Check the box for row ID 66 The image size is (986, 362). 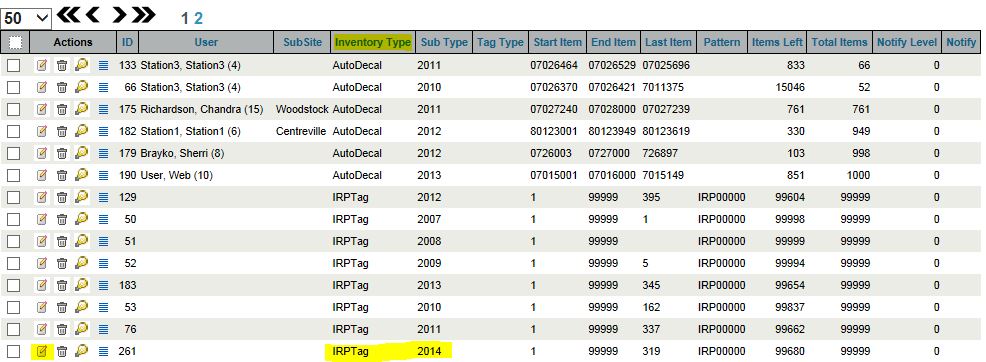(14, 87)
